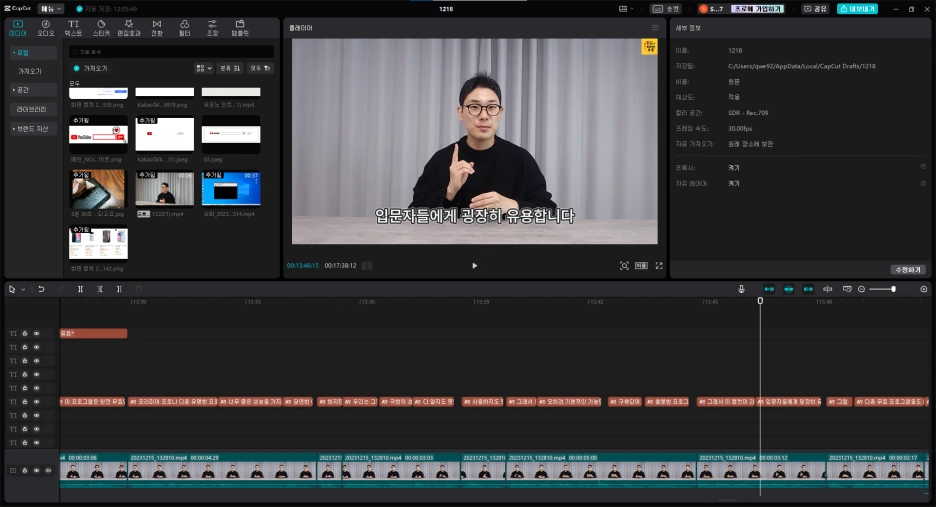This screenshot has height=507, width=936.
Task: Adjust the timeline zoom slider
Action: pos(893,289)
